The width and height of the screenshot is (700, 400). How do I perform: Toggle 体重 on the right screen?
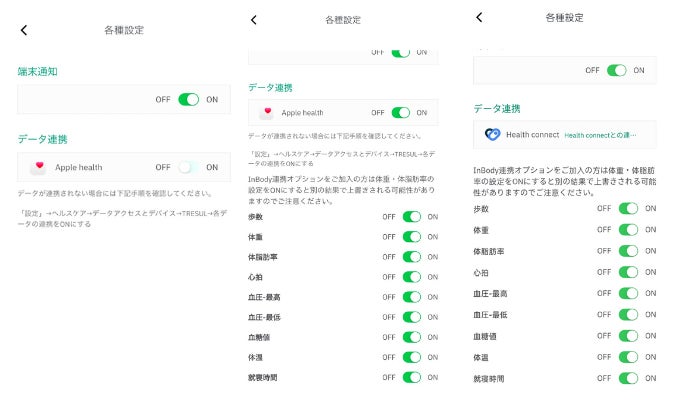tap(628, 229)
